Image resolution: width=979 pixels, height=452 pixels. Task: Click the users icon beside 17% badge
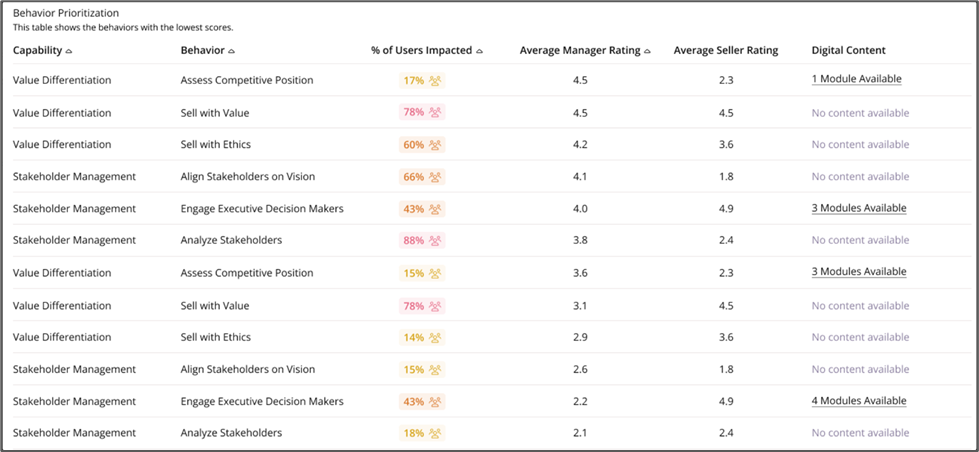pyautogui.click(x=435, y=81)
